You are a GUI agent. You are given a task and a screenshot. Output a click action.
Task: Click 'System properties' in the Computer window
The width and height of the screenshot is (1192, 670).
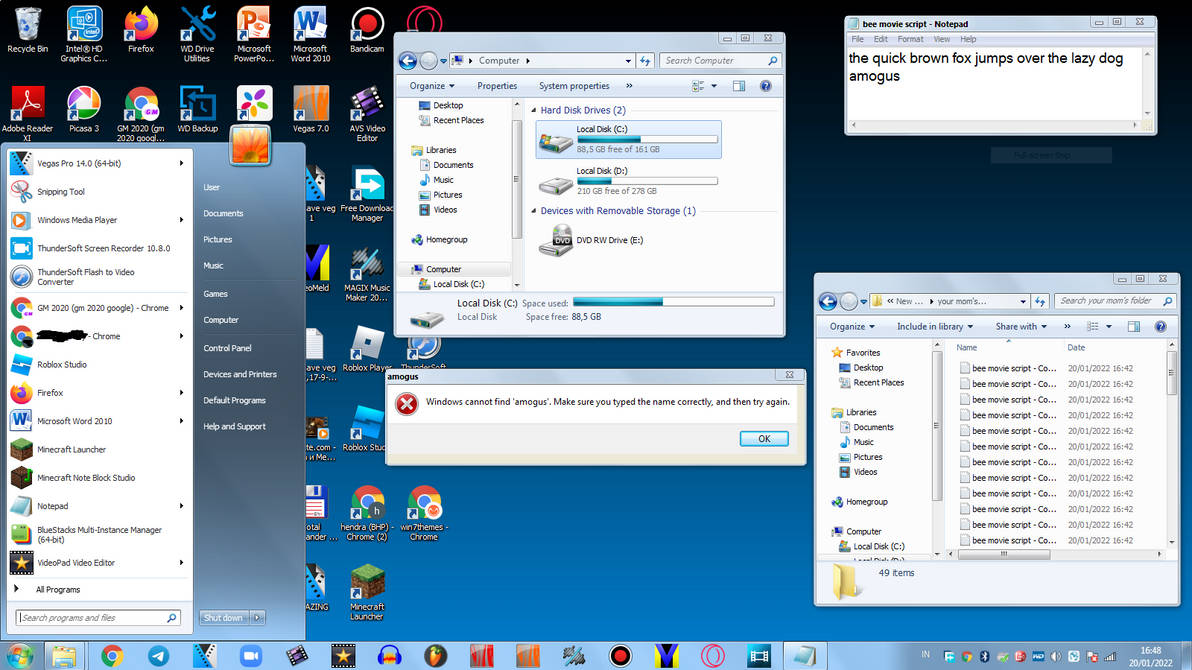573,86
